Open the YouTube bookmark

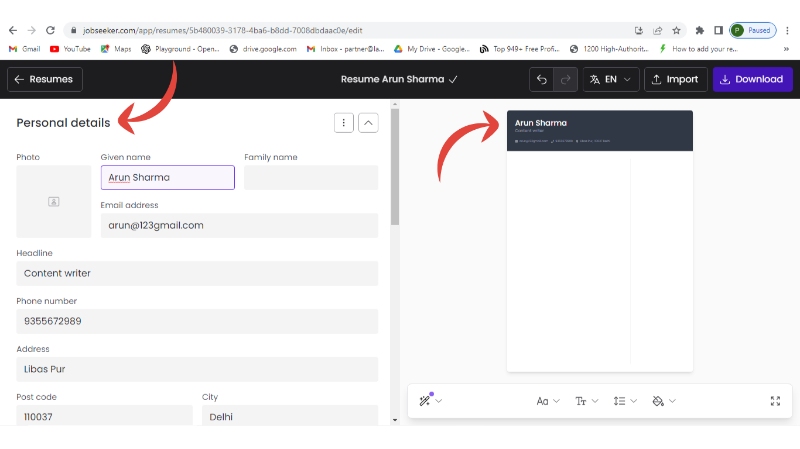(x=70, y=48)
